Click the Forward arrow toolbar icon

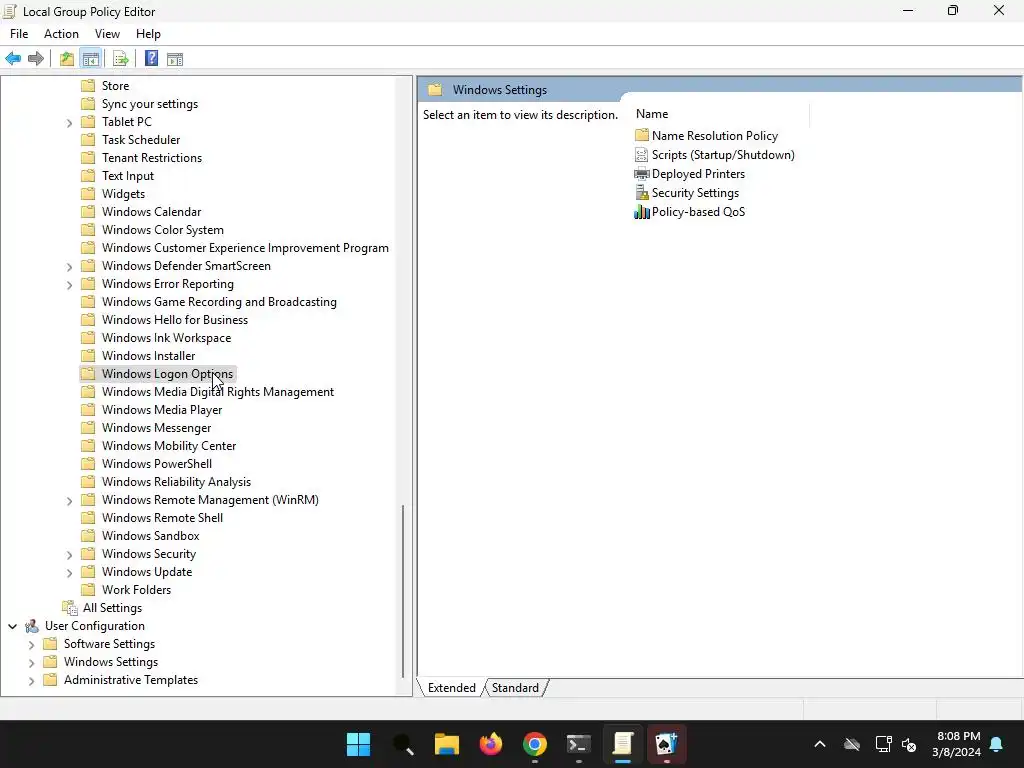point(36,59)
